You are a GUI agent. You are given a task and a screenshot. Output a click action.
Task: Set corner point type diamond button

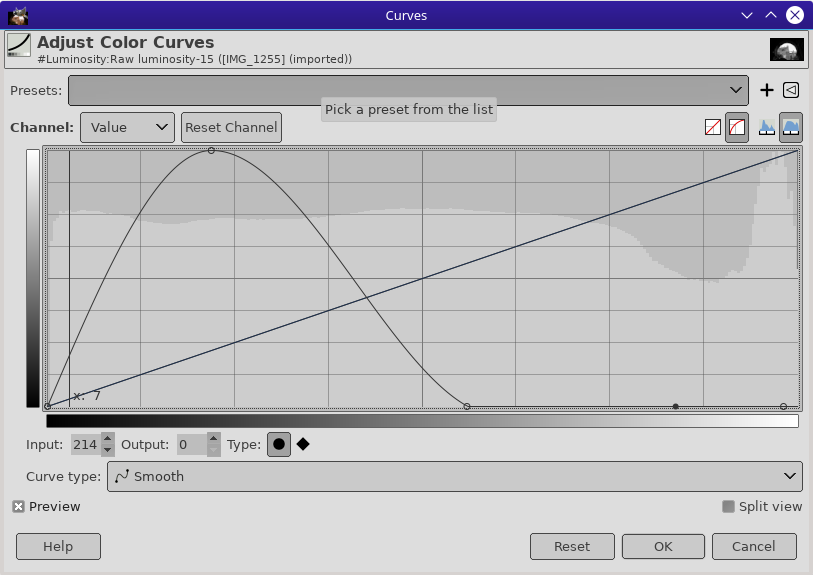click(303, 444)
